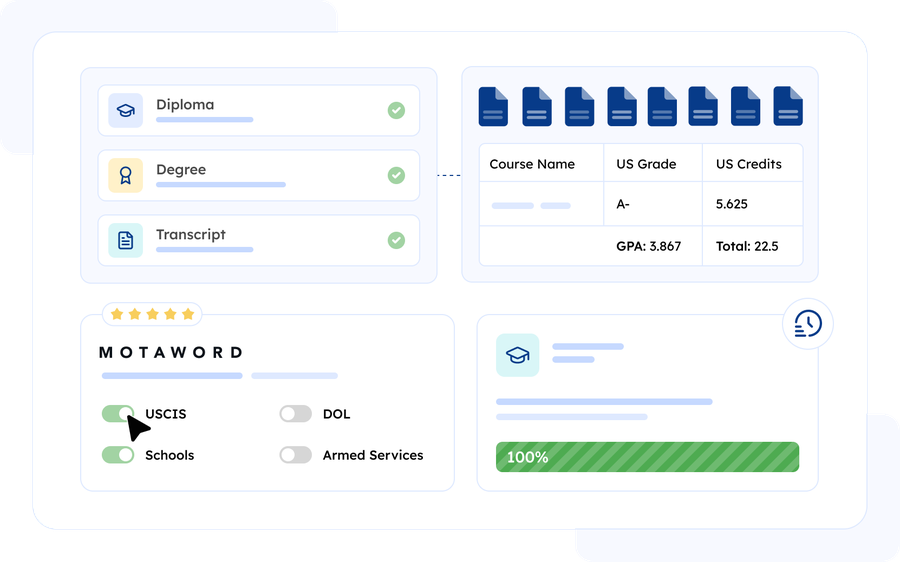Click the green checkmark on Diploma row

[396, 110]
